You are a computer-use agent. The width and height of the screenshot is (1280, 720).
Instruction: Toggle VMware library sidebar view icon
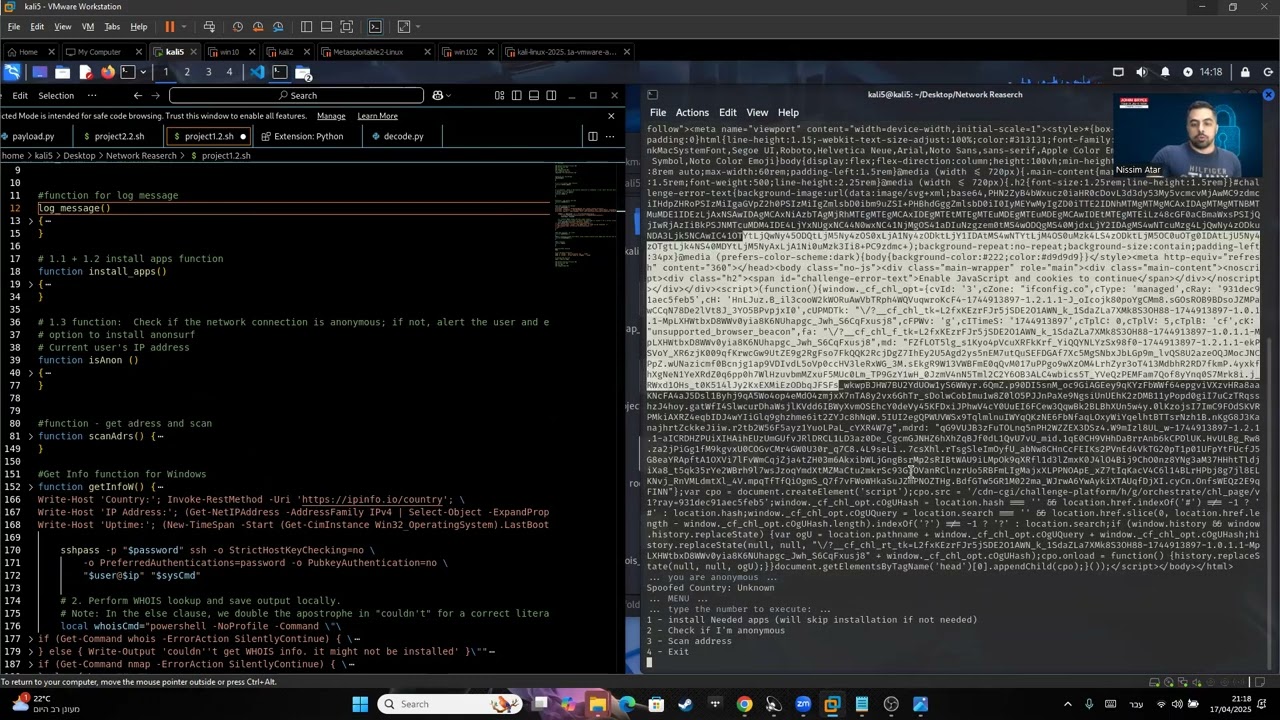(305, 27)
